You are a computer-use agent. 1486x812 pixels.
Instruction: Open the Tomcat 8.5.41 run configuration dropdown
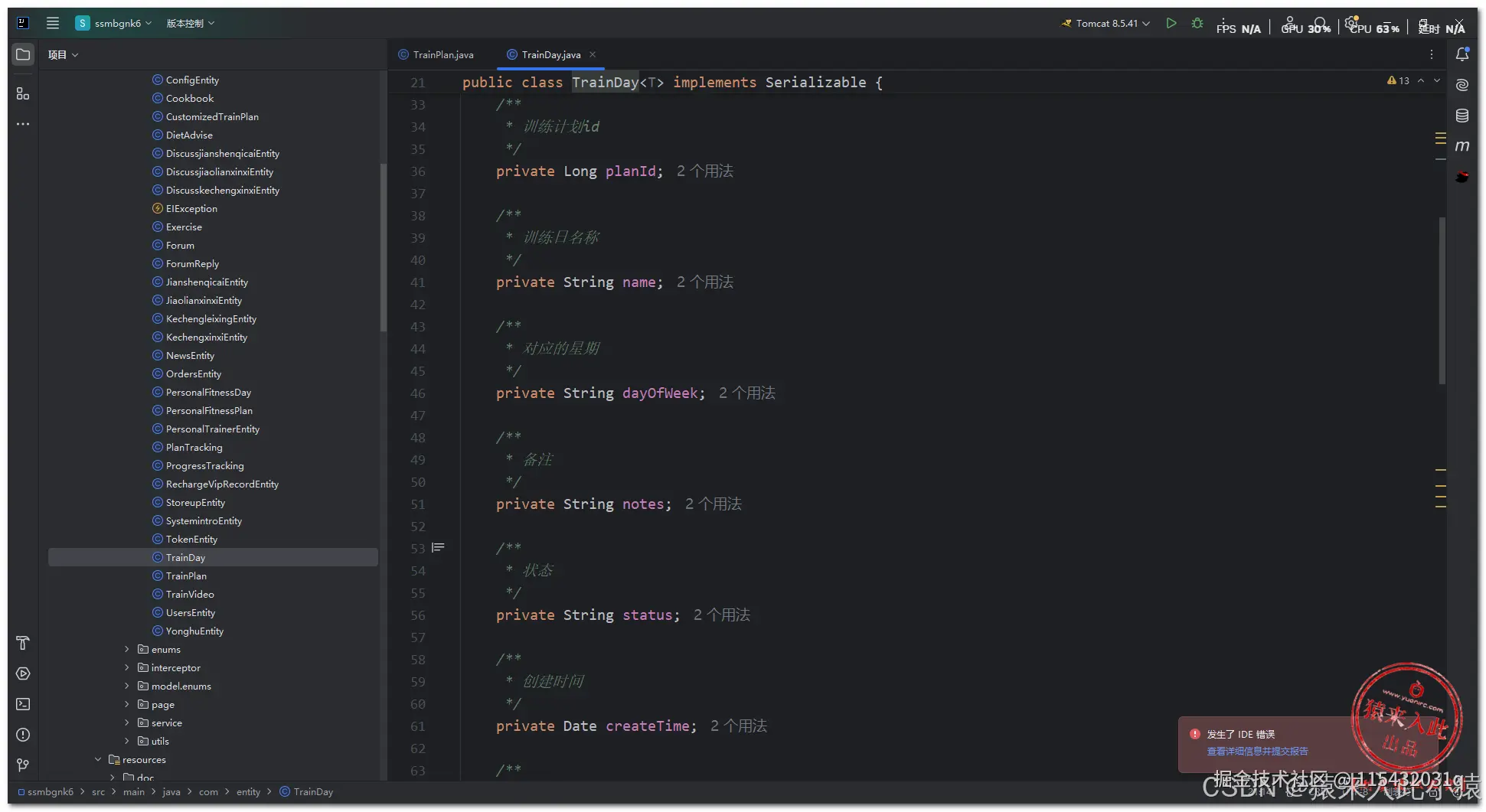coord(1106,23)
